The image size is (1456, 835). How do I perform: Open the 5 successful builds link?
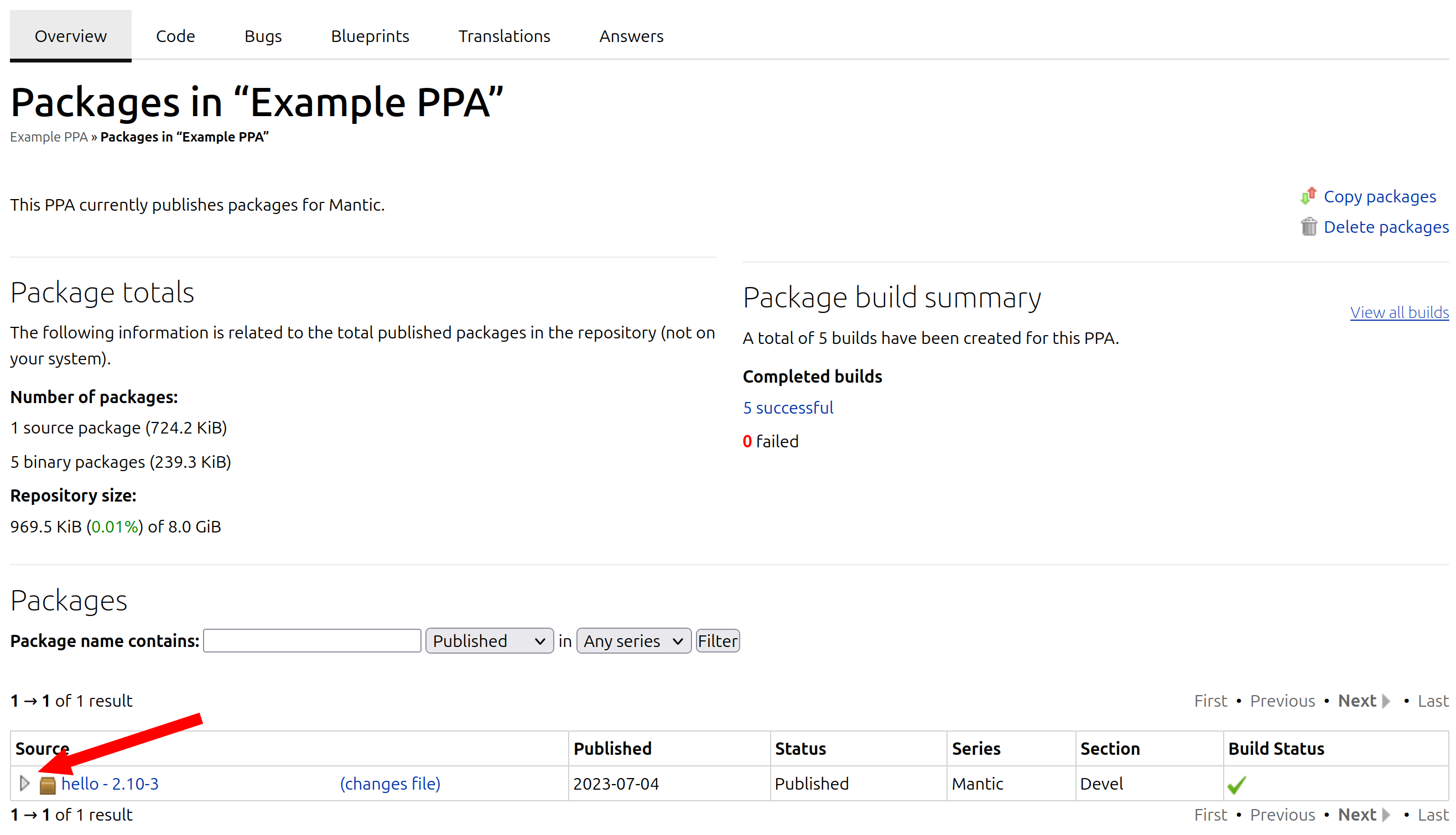788,408
